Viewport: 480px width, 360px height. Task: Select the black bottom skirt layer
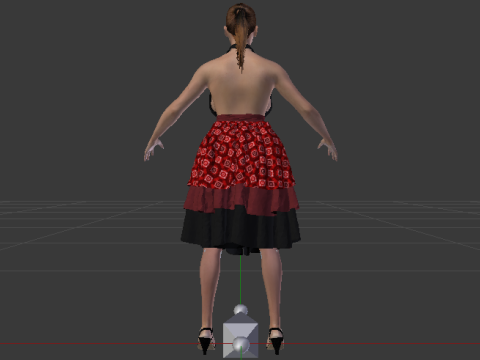pos(241,230)
